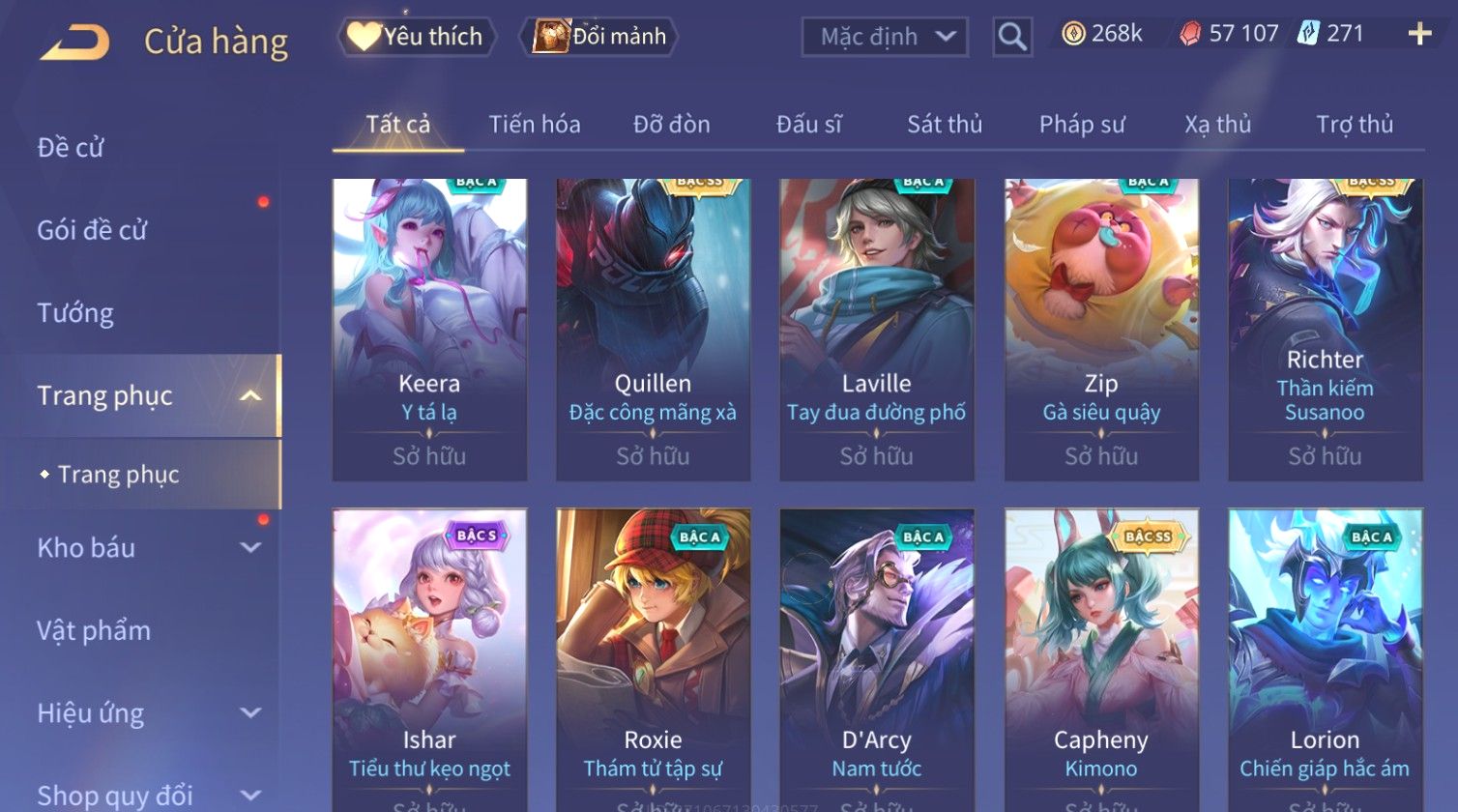This screenshot has width=1458, height=812.
Task: Open the Mặc định sort dropdown
Action: click(x=885, y=37)
